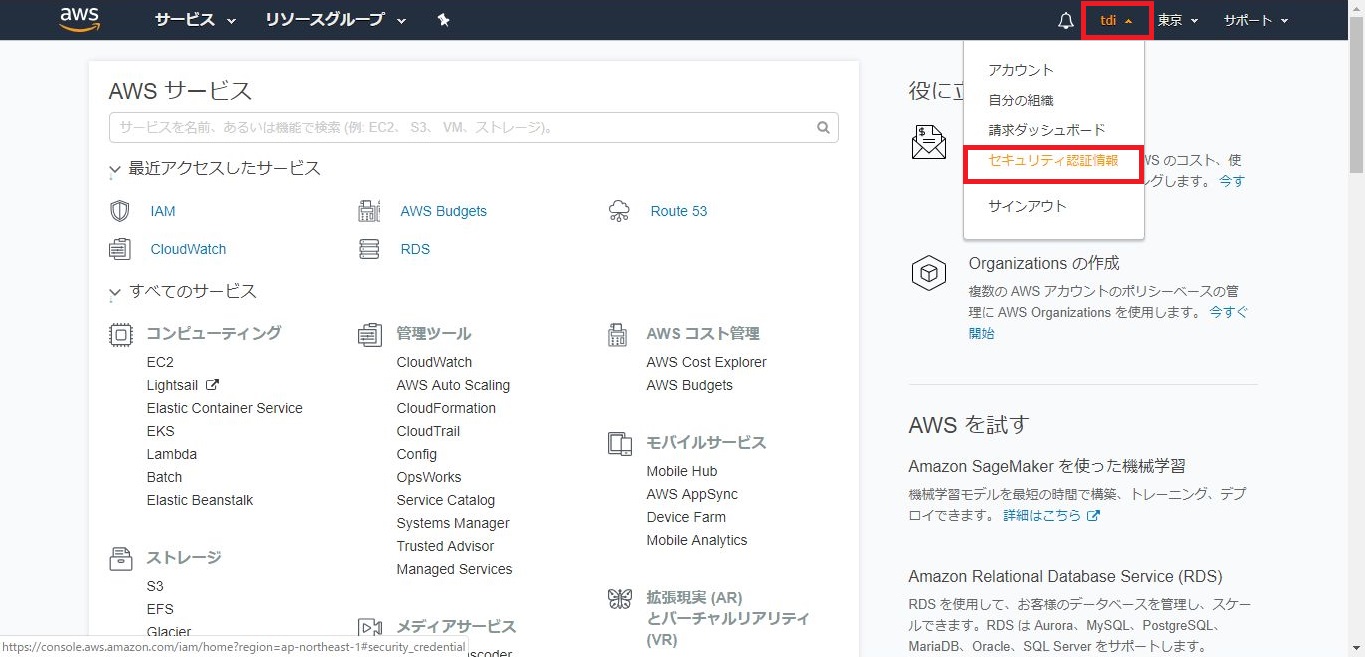Click the CloudWatch icon in recent services
This screenshot has width=1365, height=657.
point(120,249)
